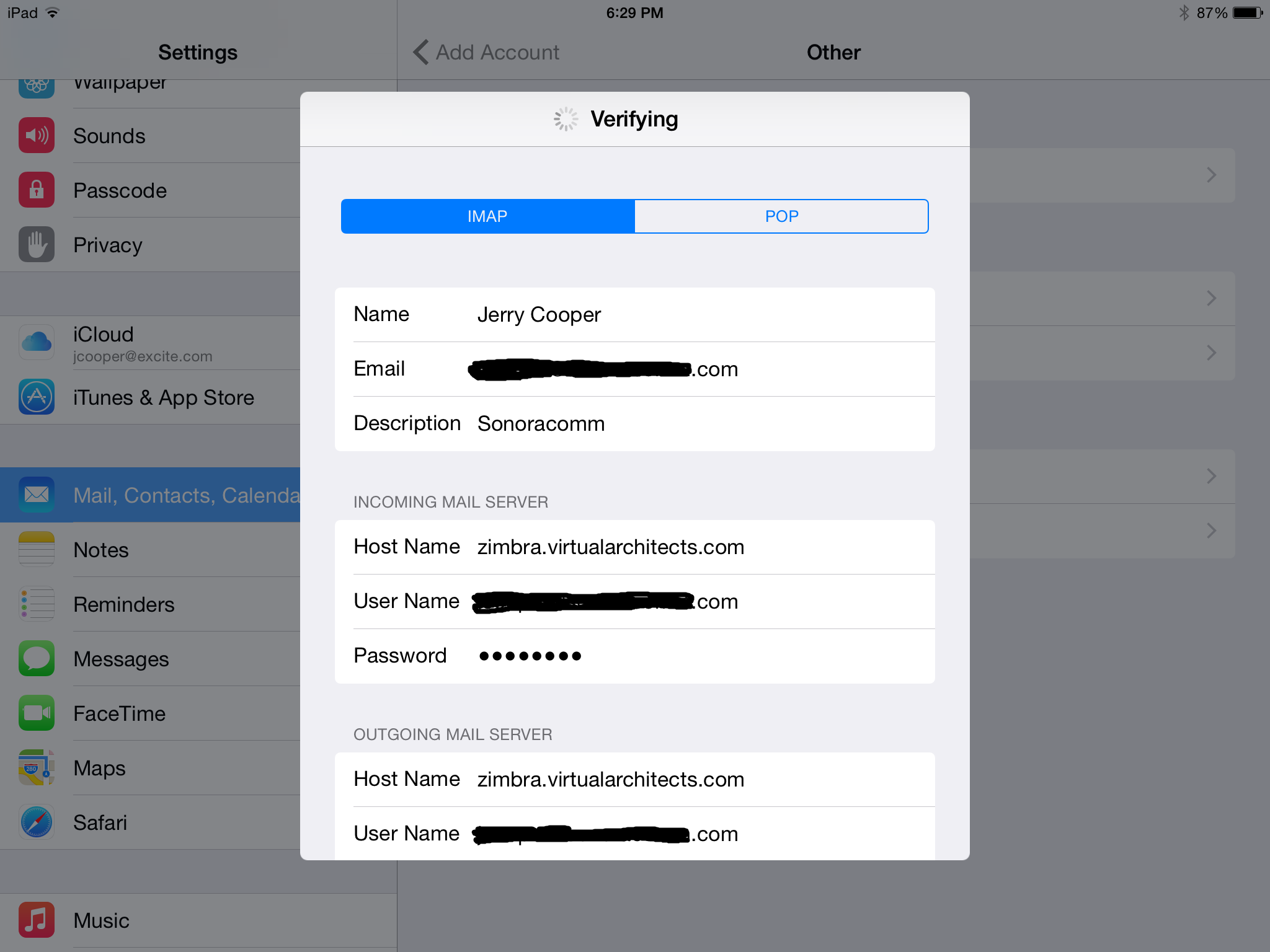The height and width of the screenshot is (952, 1270).
Task: Tap the Wallpaper flower icon
Action: click(x=37, y=88)
